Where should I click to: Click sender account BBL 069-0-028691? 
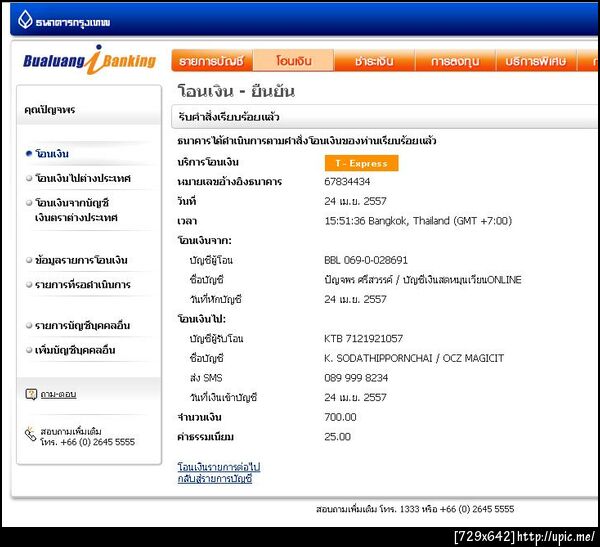(366, 260)
